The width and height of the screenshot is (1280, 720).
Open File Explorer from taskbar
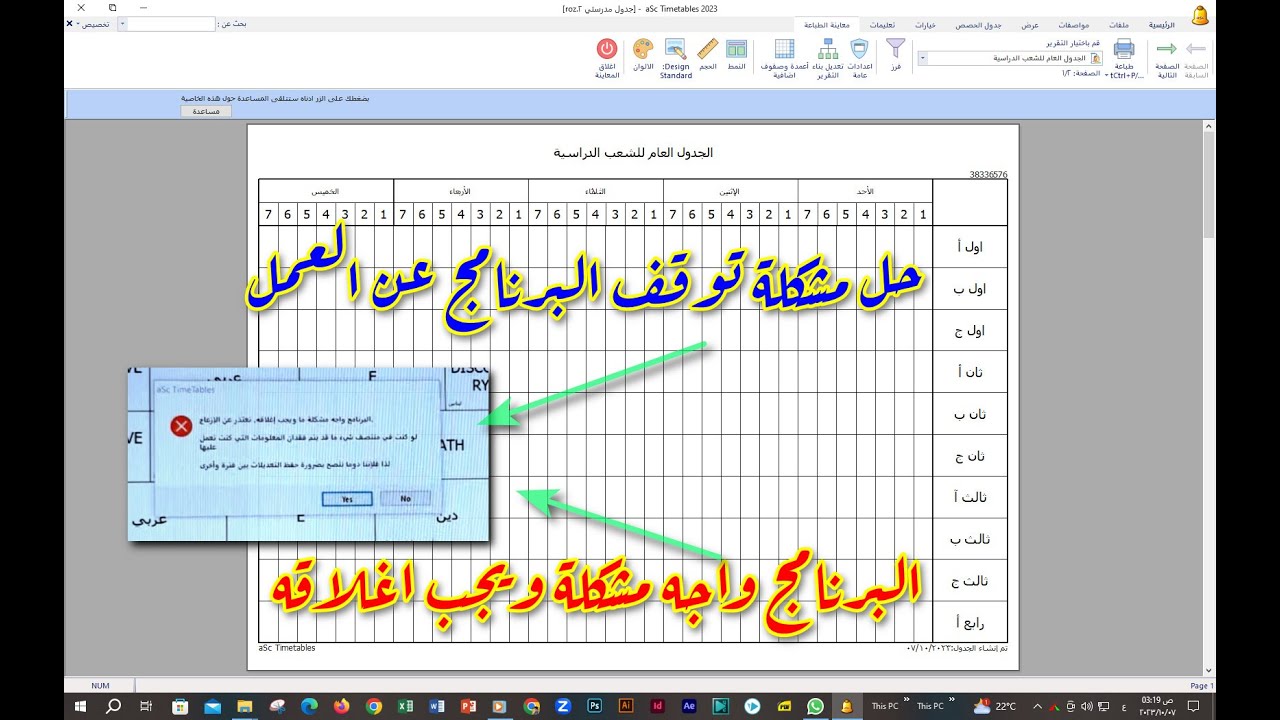244,706
